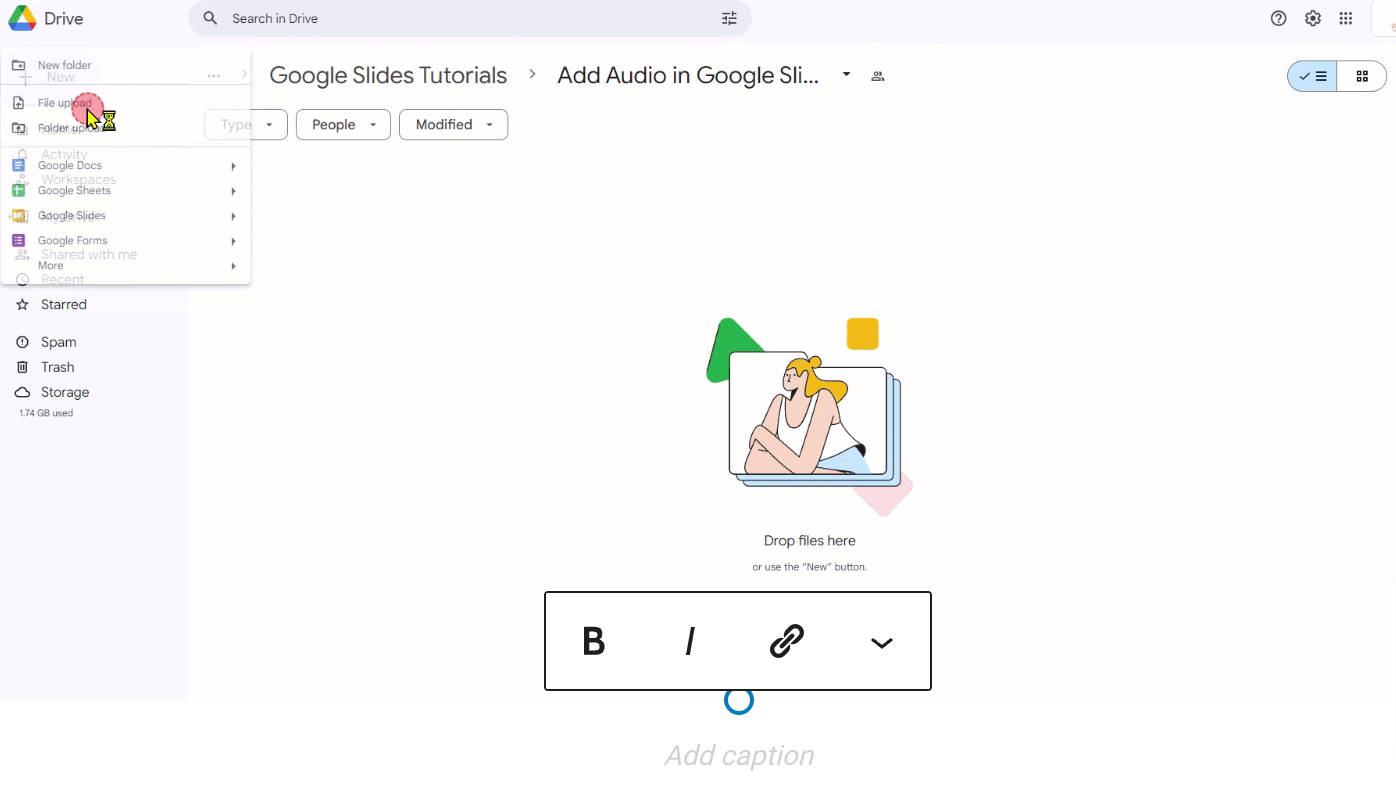Select Google Slides from the New menu

coord(71,215)
